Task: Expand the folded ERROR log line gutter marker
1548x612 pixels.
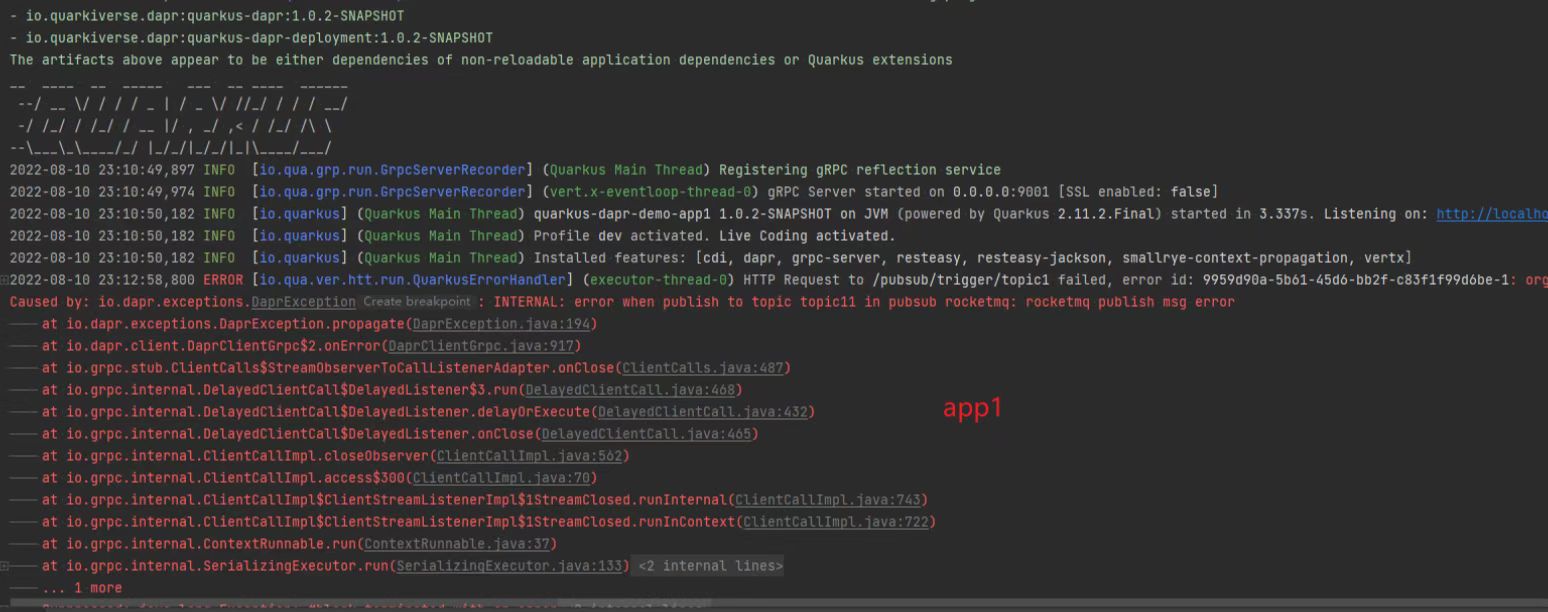Action: pyautogui.click(x=5, y=280)
